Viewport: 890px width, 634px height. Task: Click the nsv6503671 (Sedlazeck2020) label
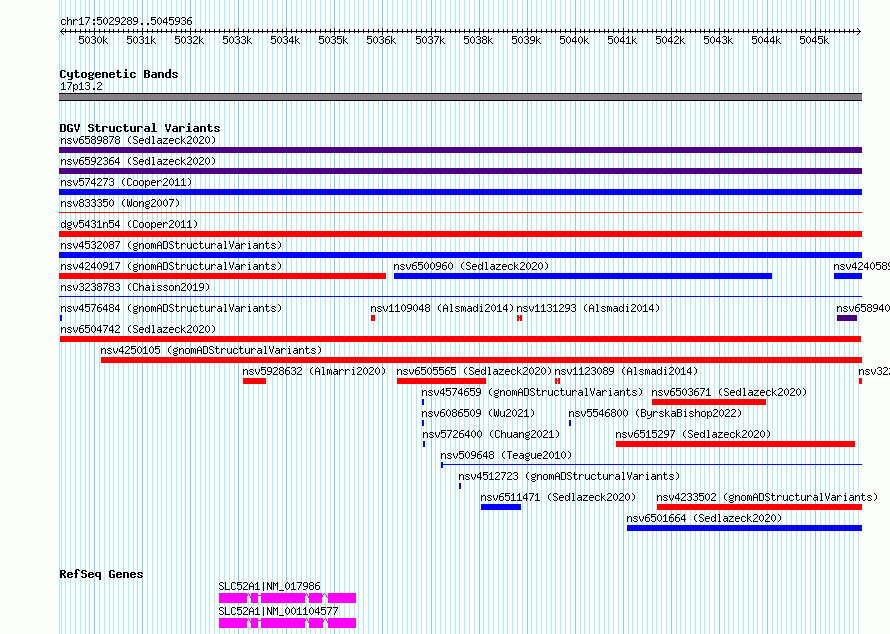tap(729, 392)
